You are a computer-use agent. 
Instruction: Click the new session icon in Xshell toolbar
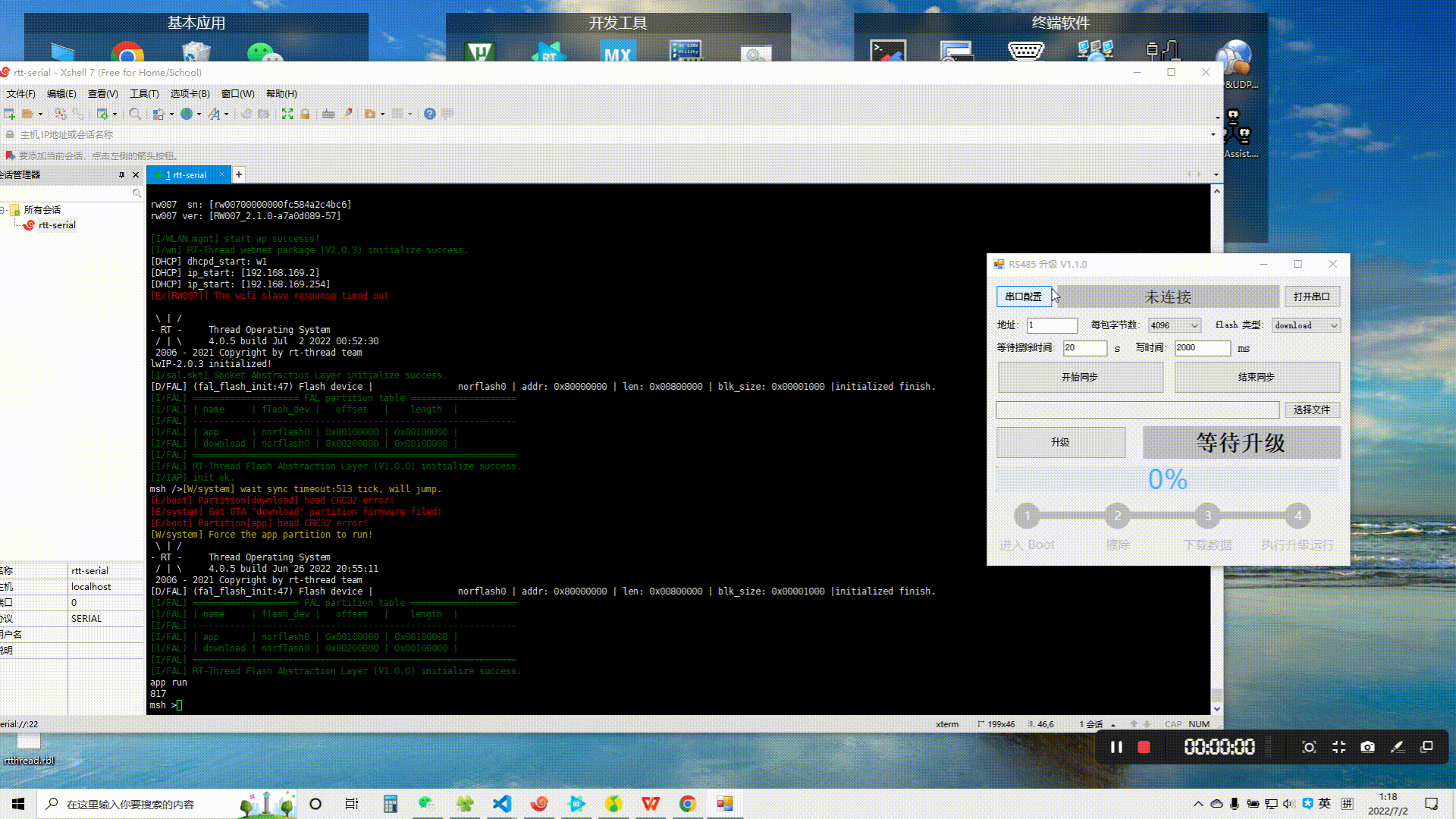tap(9, 114)
